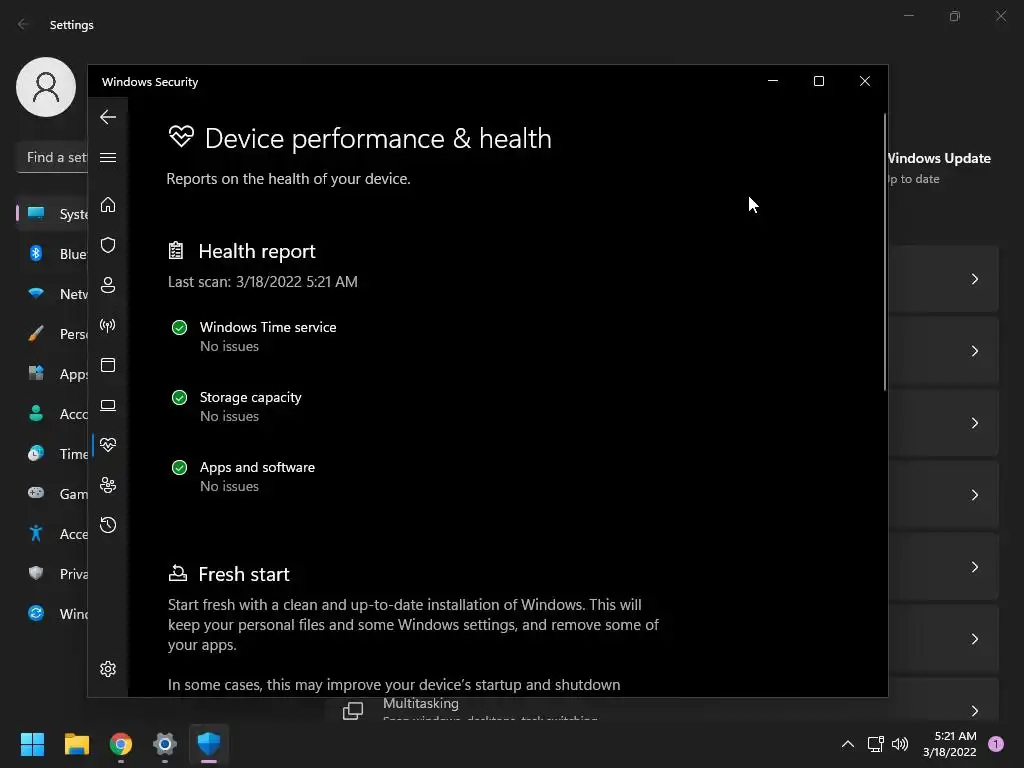Select Personalization in Settings sidebar

[x=53, y=334]
